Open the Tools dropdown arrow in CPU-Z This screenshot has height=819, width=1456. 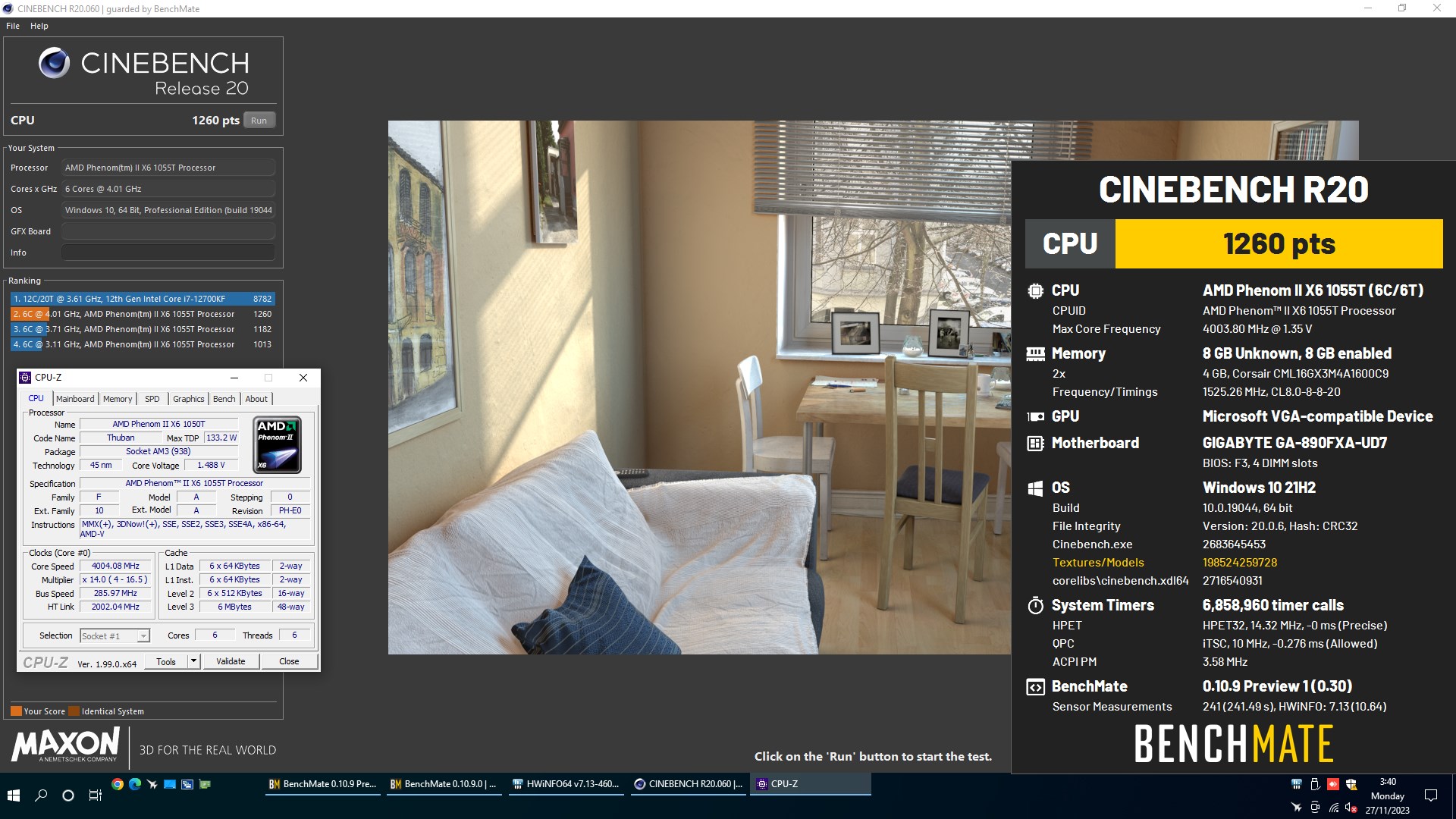pos(193,661)
